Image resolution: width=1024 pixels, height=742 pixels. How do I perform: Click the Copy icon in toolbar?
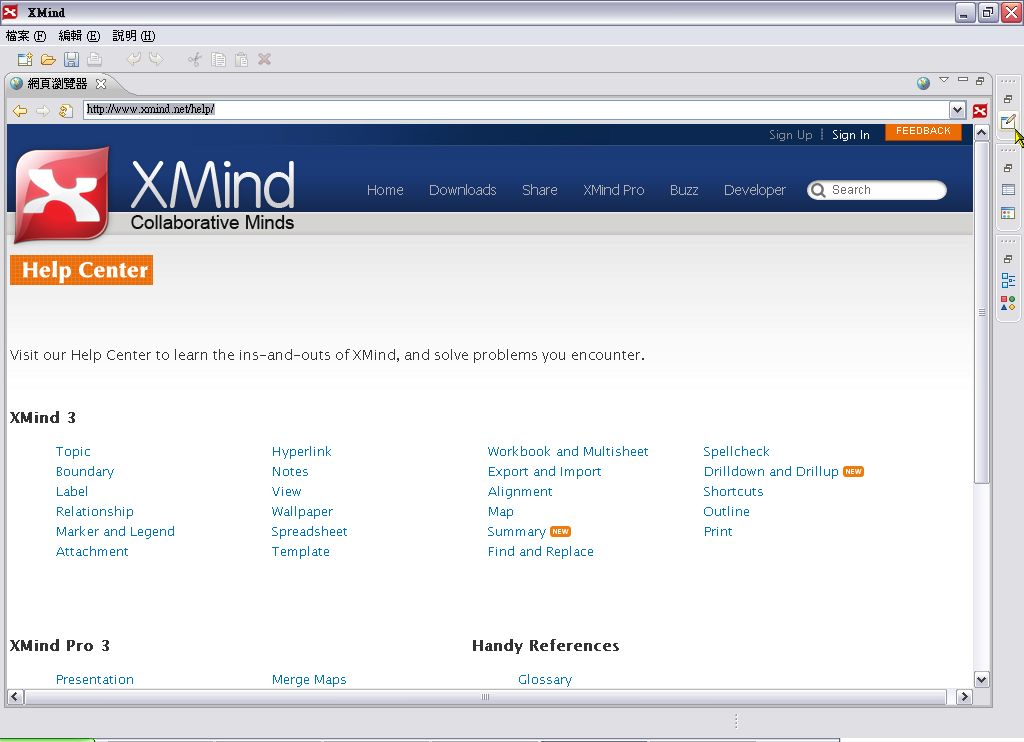point(218,59)
